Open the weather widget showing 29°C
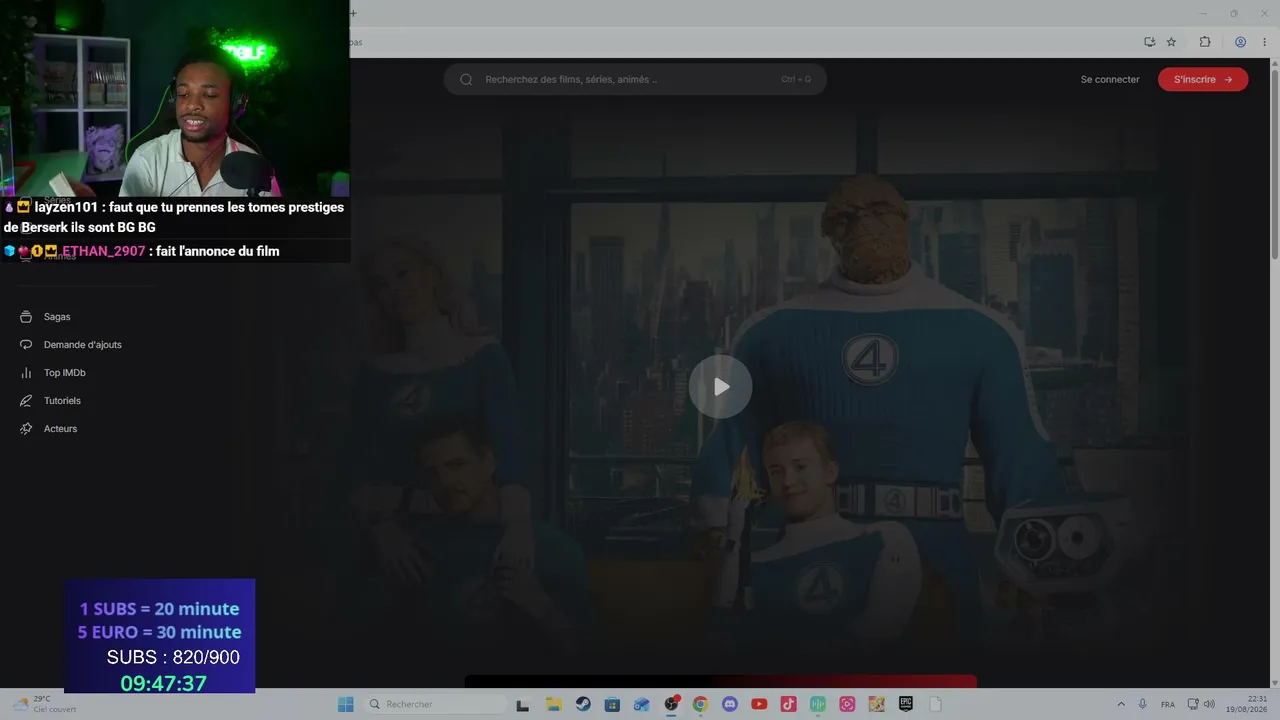 45,704
